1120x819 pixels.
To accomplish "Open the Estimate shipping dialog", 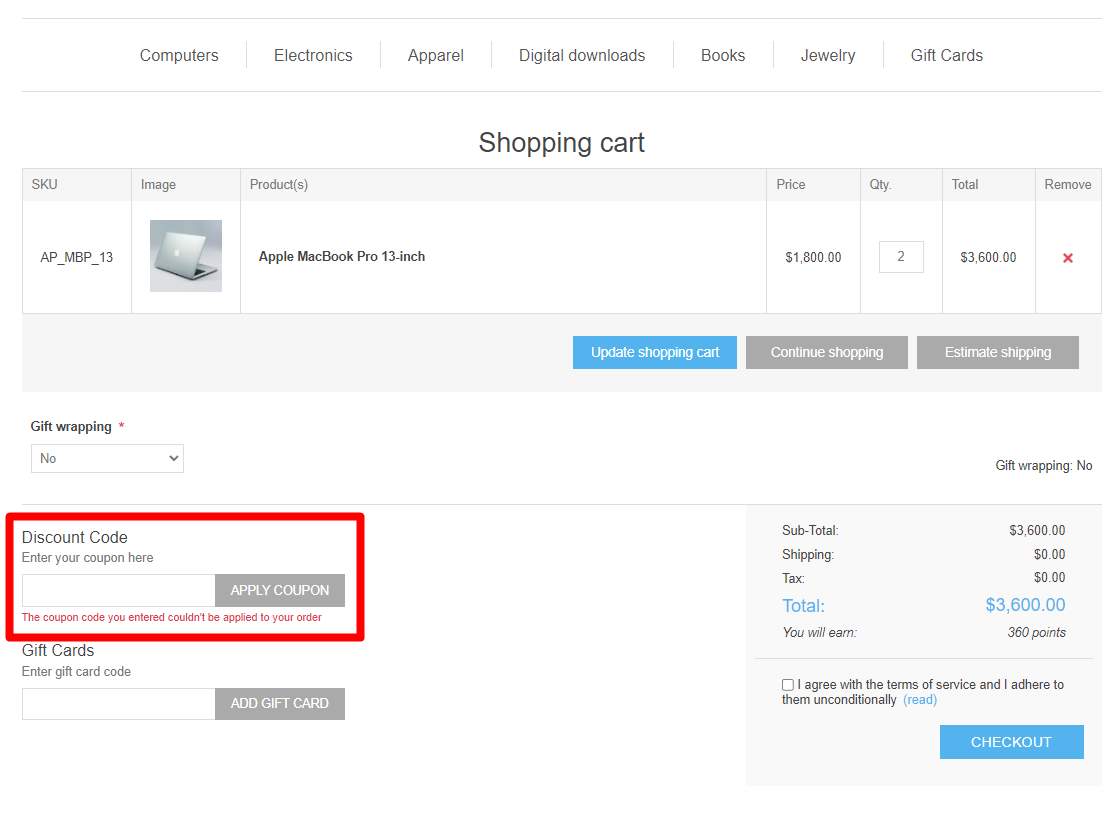I will 998,353.
